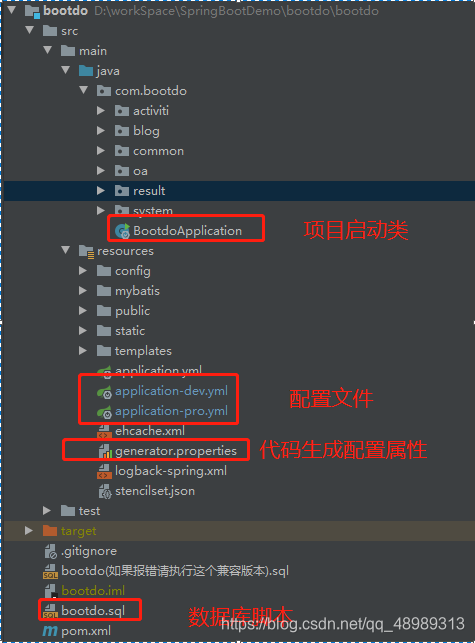Collapse the com.bootdo package
The height and width of the screenshot is (643, 475).
(83, 90)
